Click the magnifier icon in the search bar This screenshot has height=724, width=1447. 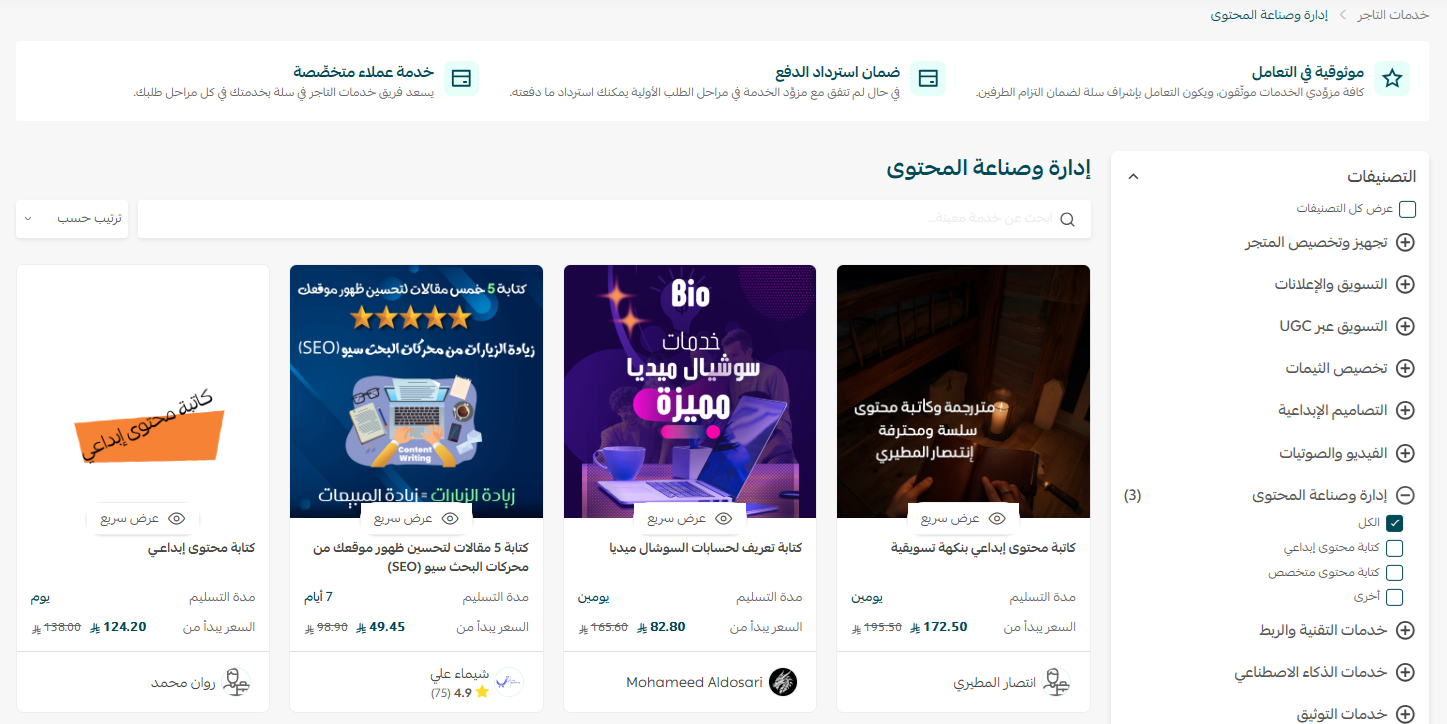(1067, 219)
